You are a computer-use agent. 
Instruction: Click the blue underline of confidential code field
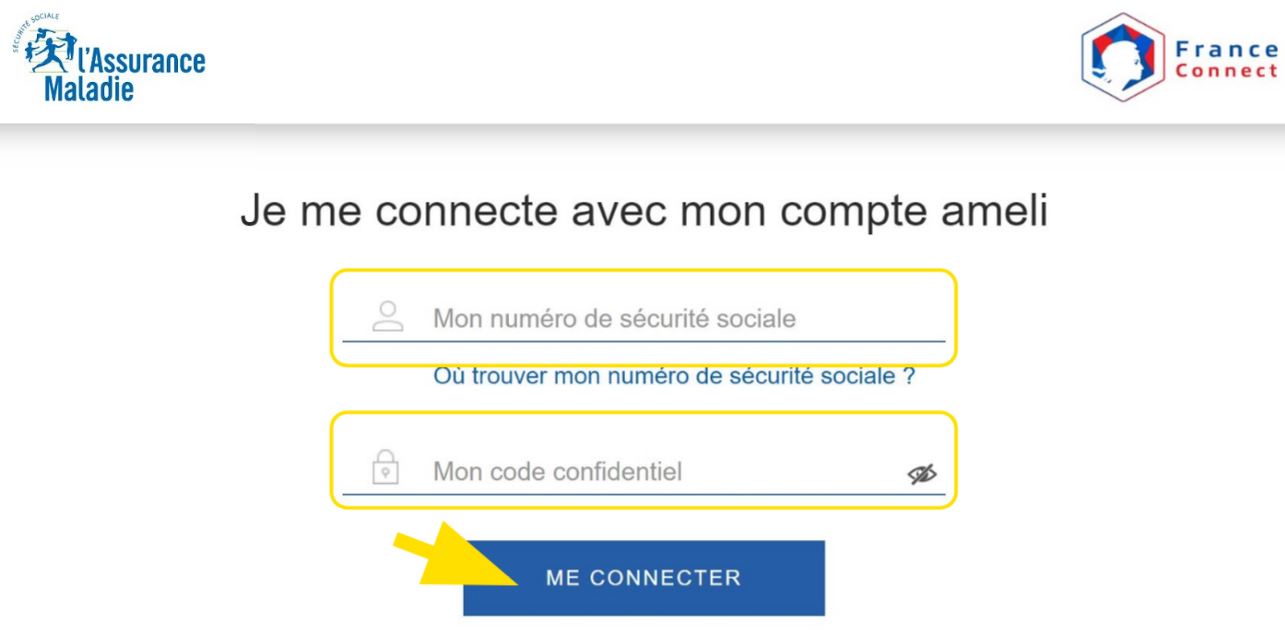point(643,493)
